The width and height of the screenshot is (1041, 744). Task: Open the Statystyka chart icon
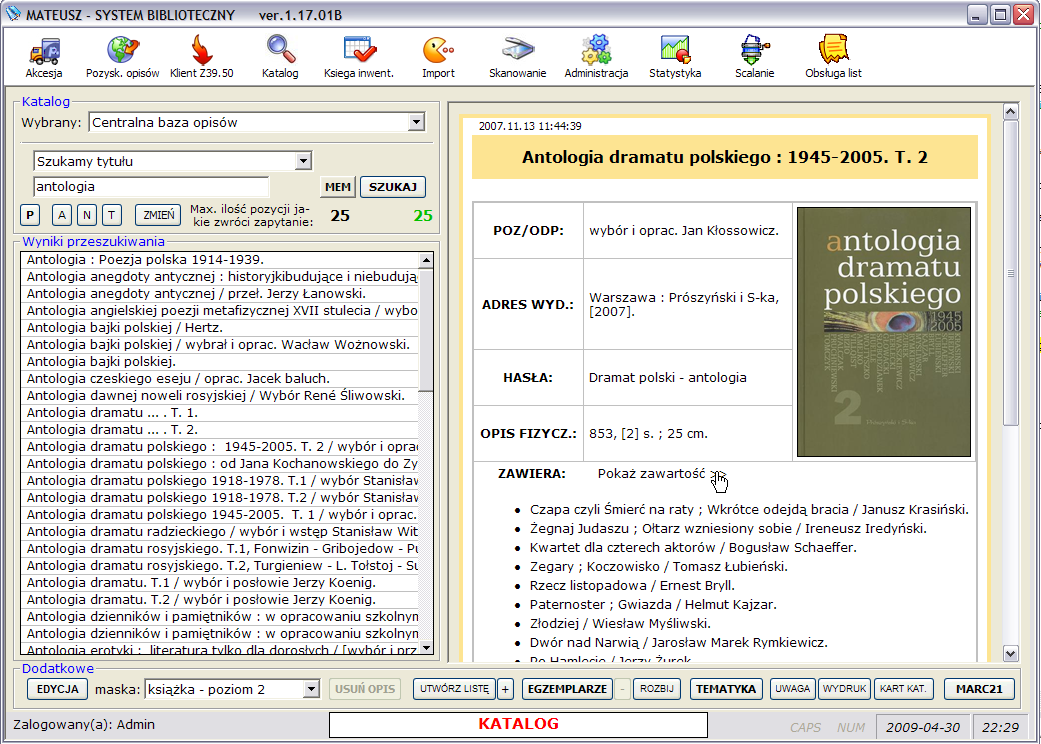[675, 56]
